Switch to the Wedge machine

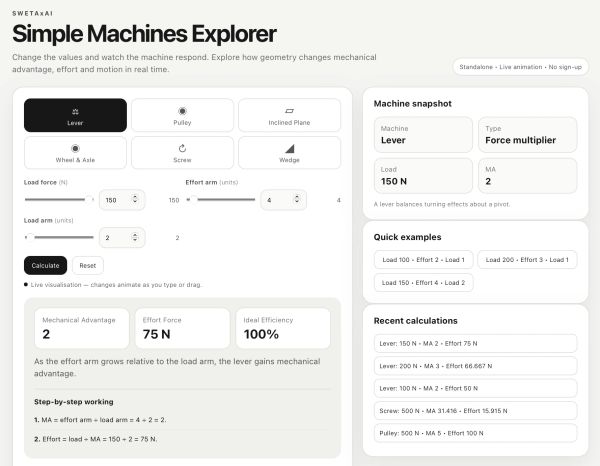(x=289, y=153)
